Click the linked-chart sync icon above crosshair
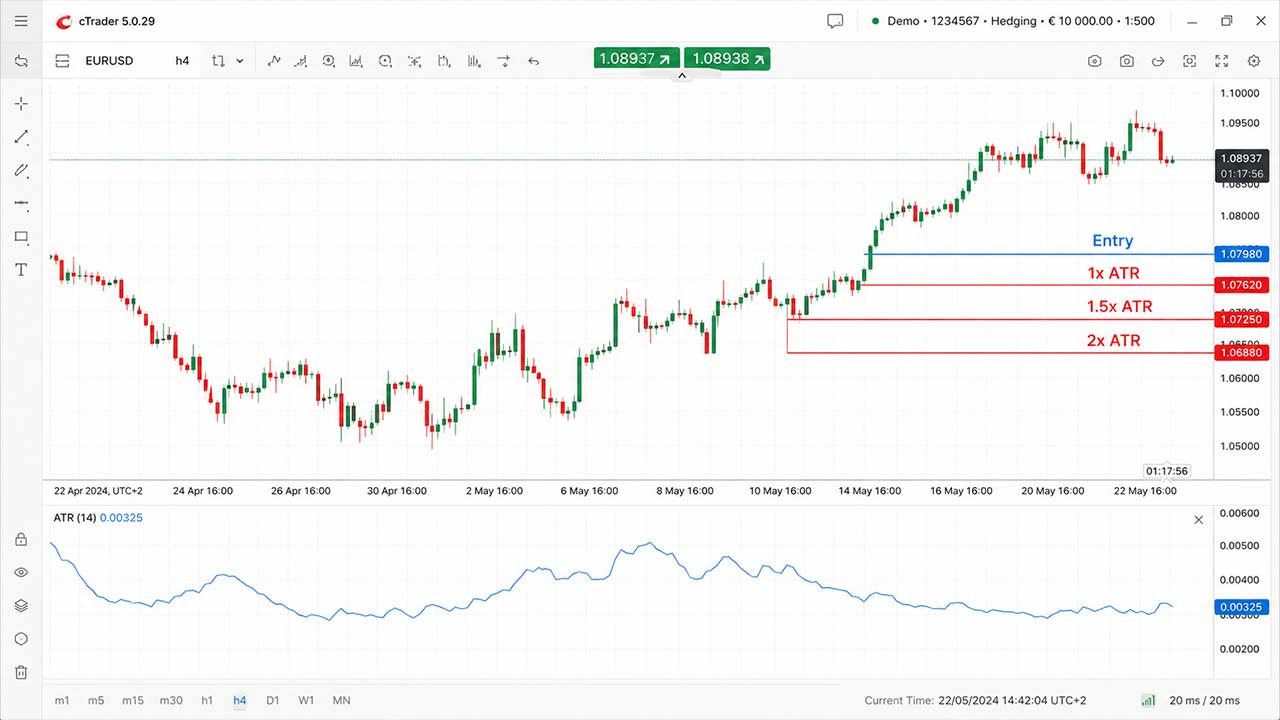The image size is (1280, 720). click(21, 61)
